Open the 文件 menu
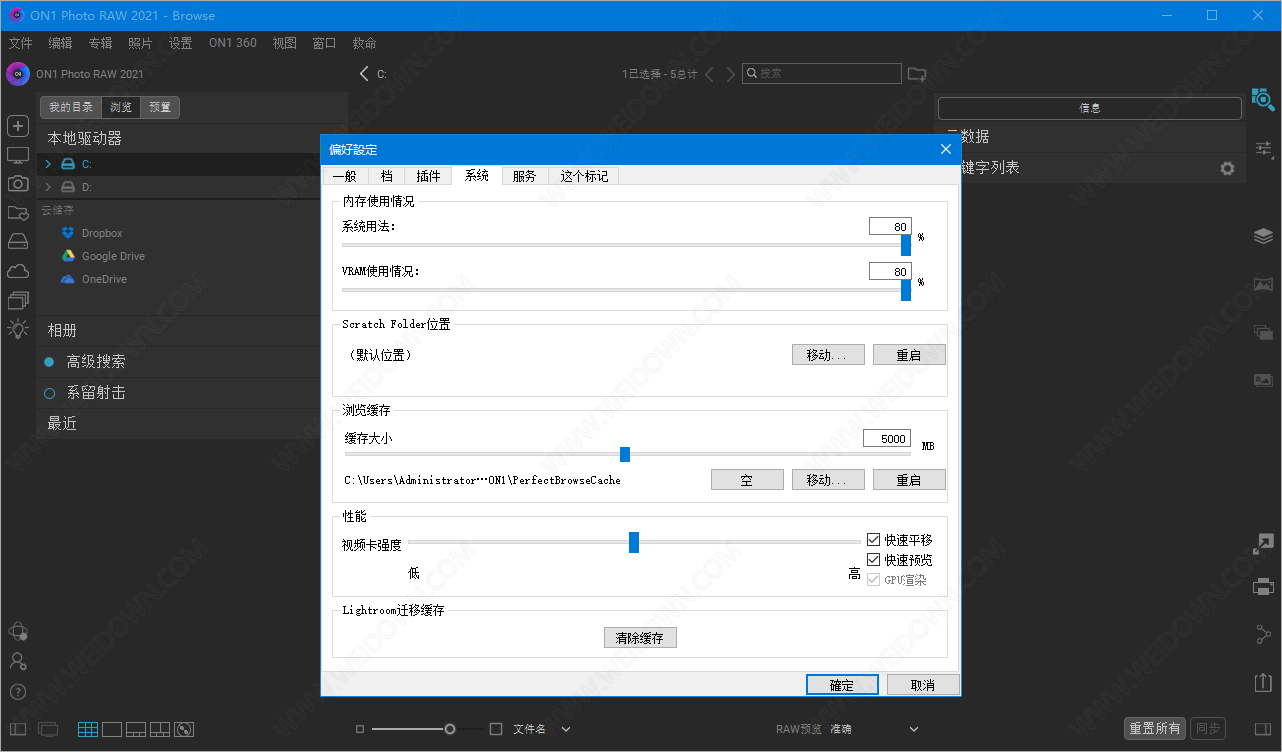The image size is (1282, 752). pos(20,43)
